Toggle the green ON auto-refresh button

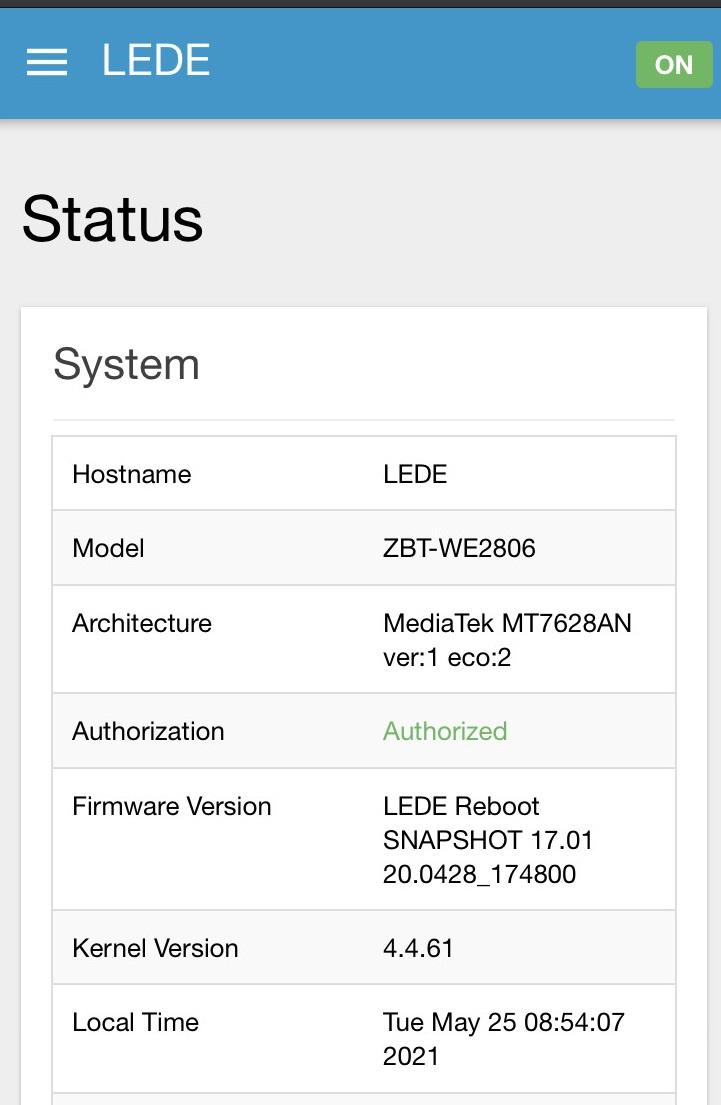[674, 65]
